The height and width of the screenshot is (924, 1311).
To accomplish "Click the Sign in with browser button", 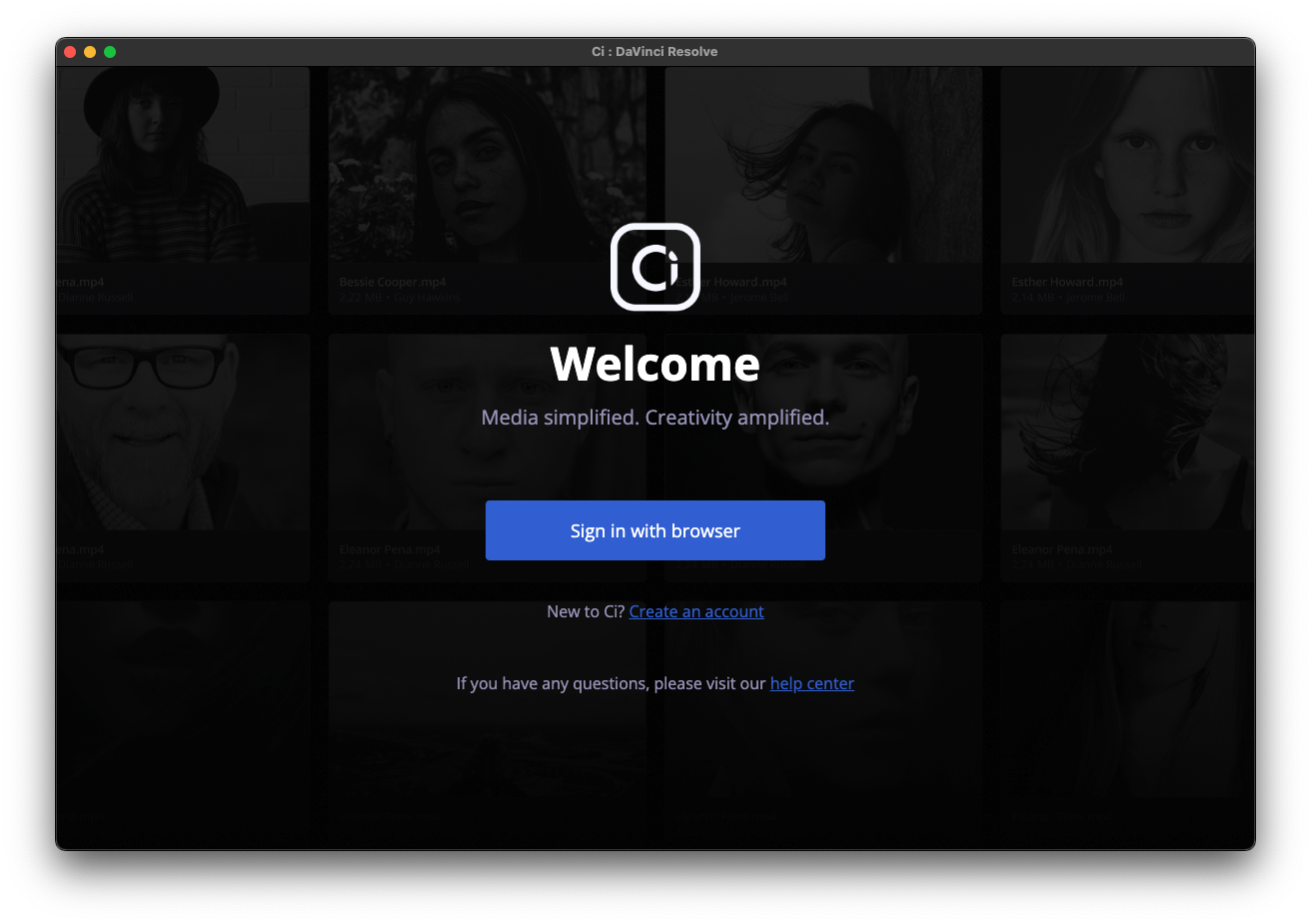I will point(655,530).
